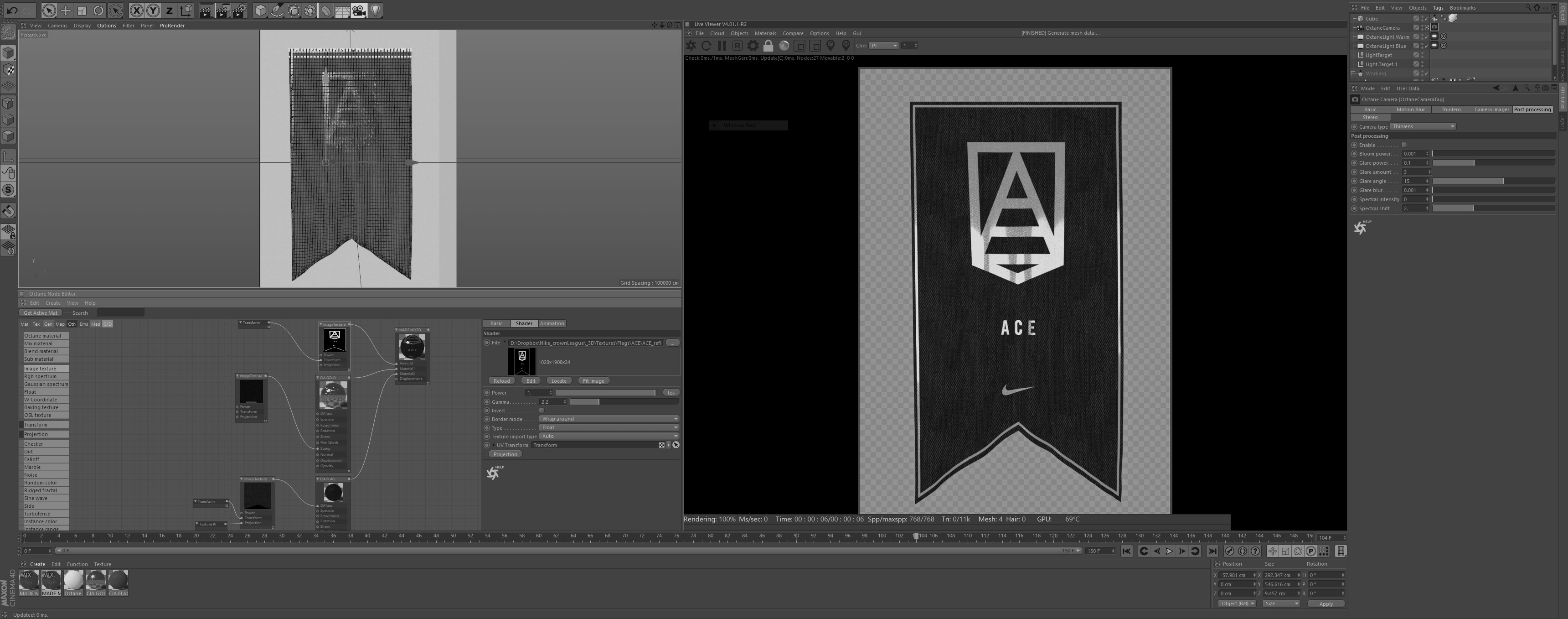Open Border mode Wrap around dropdown
The height and width of the screenshot is (619, 1568).
[x=609, y=419]
